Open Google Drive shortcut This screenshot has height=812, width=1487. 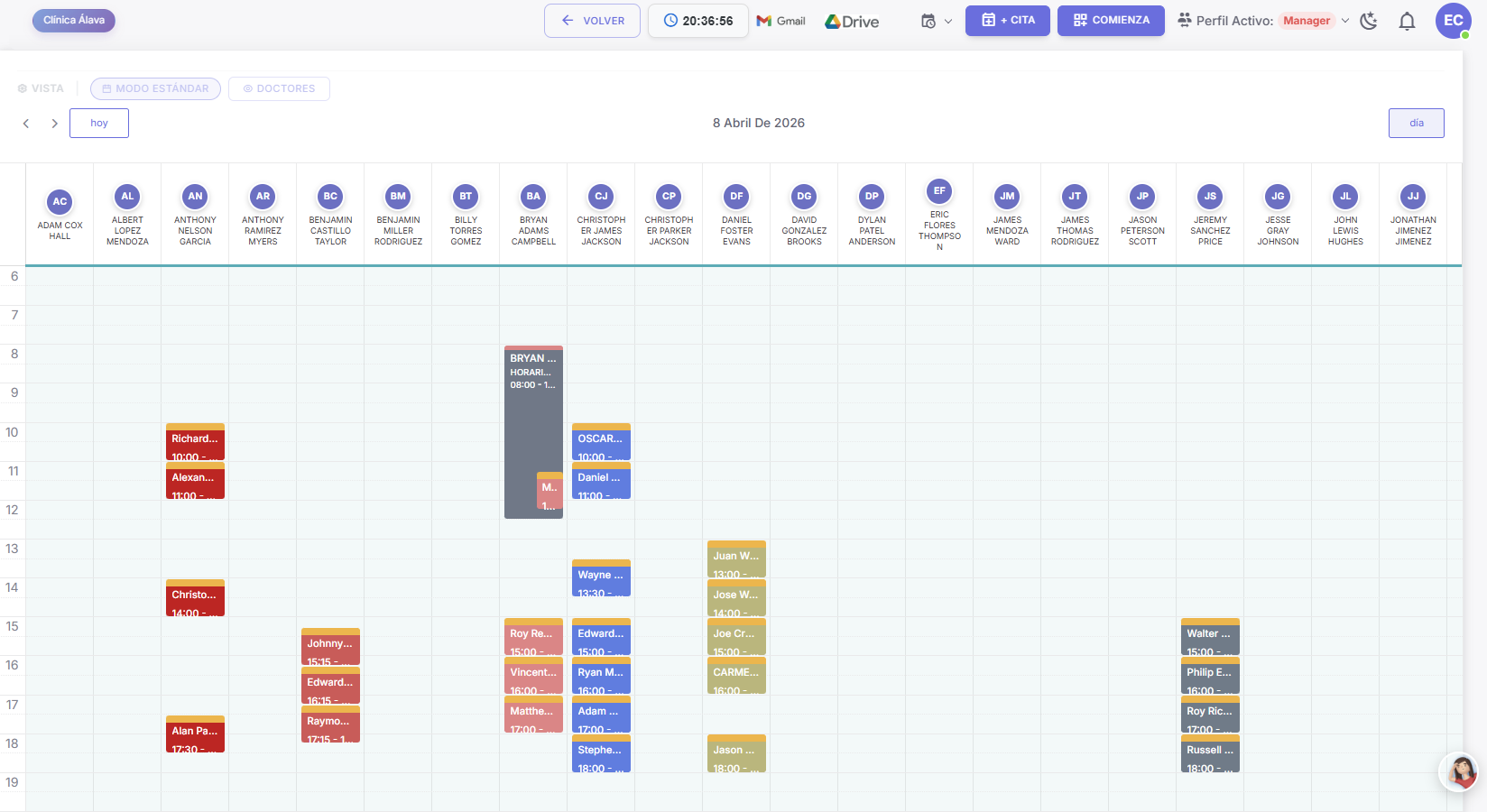point(852,22)
